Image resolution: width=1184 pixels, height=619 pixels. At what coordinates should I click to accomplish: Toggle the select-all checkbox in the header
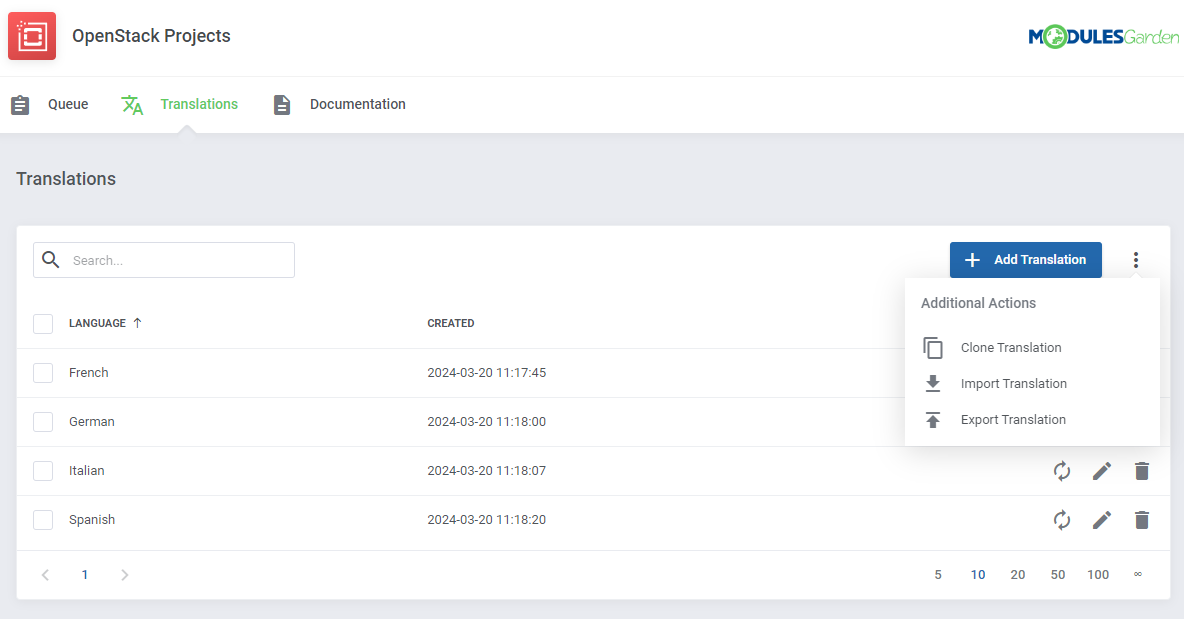tap(43, 323)
